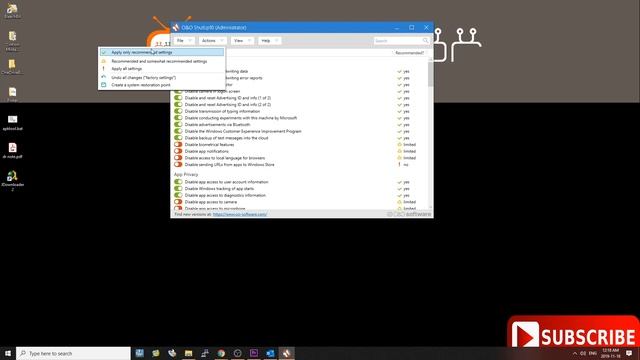
Task: Open Outlook from the taskbar
Action: click(x=270, y=353)
